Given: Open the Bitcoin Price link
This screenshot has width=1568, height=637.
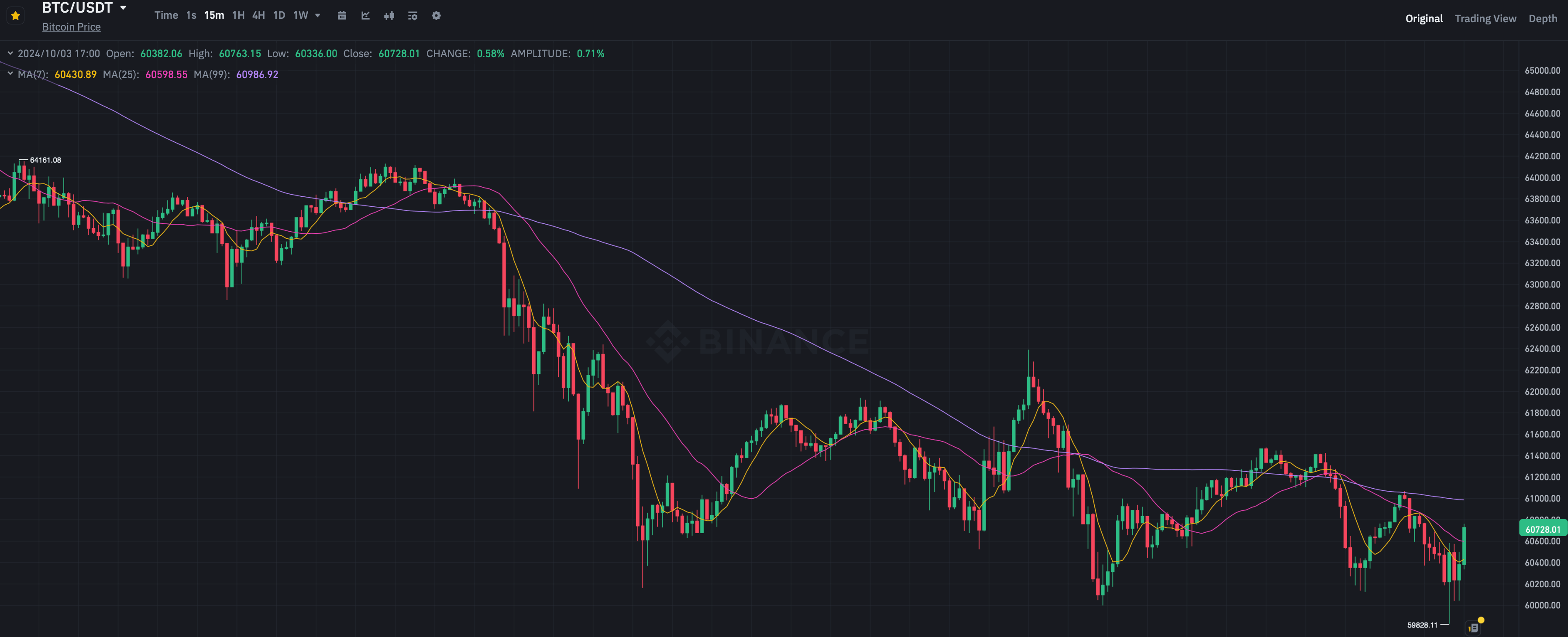Looking at the screenshot, I should pos(71,27).
